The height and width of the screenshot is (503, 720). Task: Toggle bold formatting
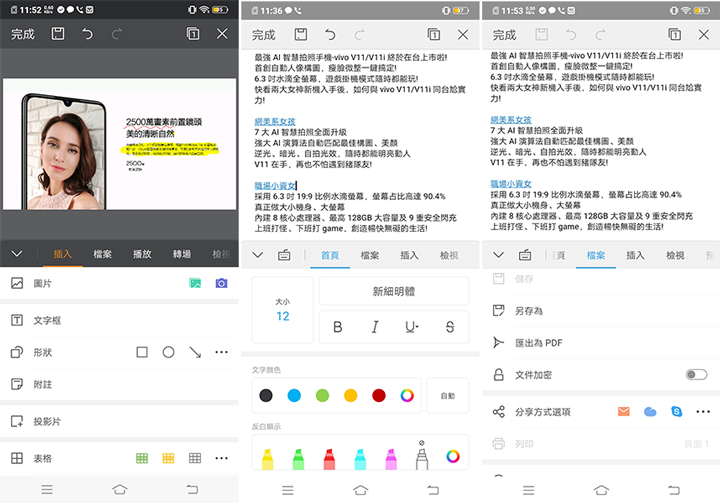tap(338, 327)
